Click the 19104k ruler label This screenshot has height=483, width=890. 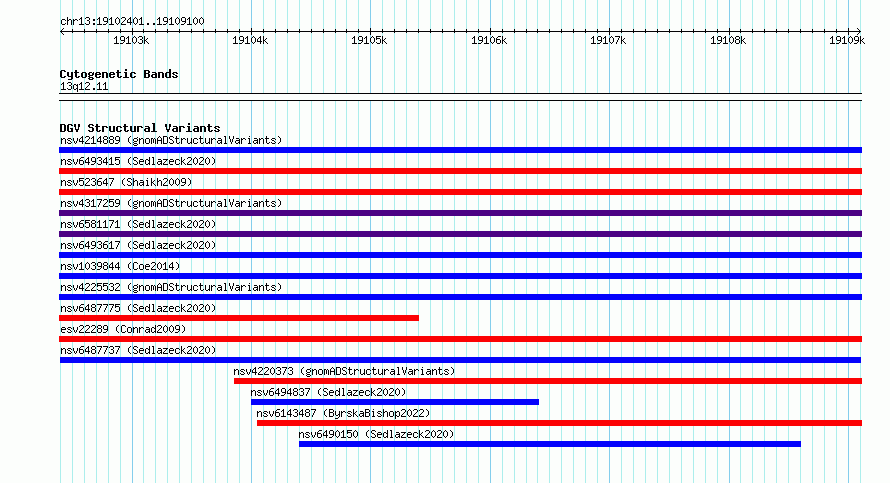point(250,40)
